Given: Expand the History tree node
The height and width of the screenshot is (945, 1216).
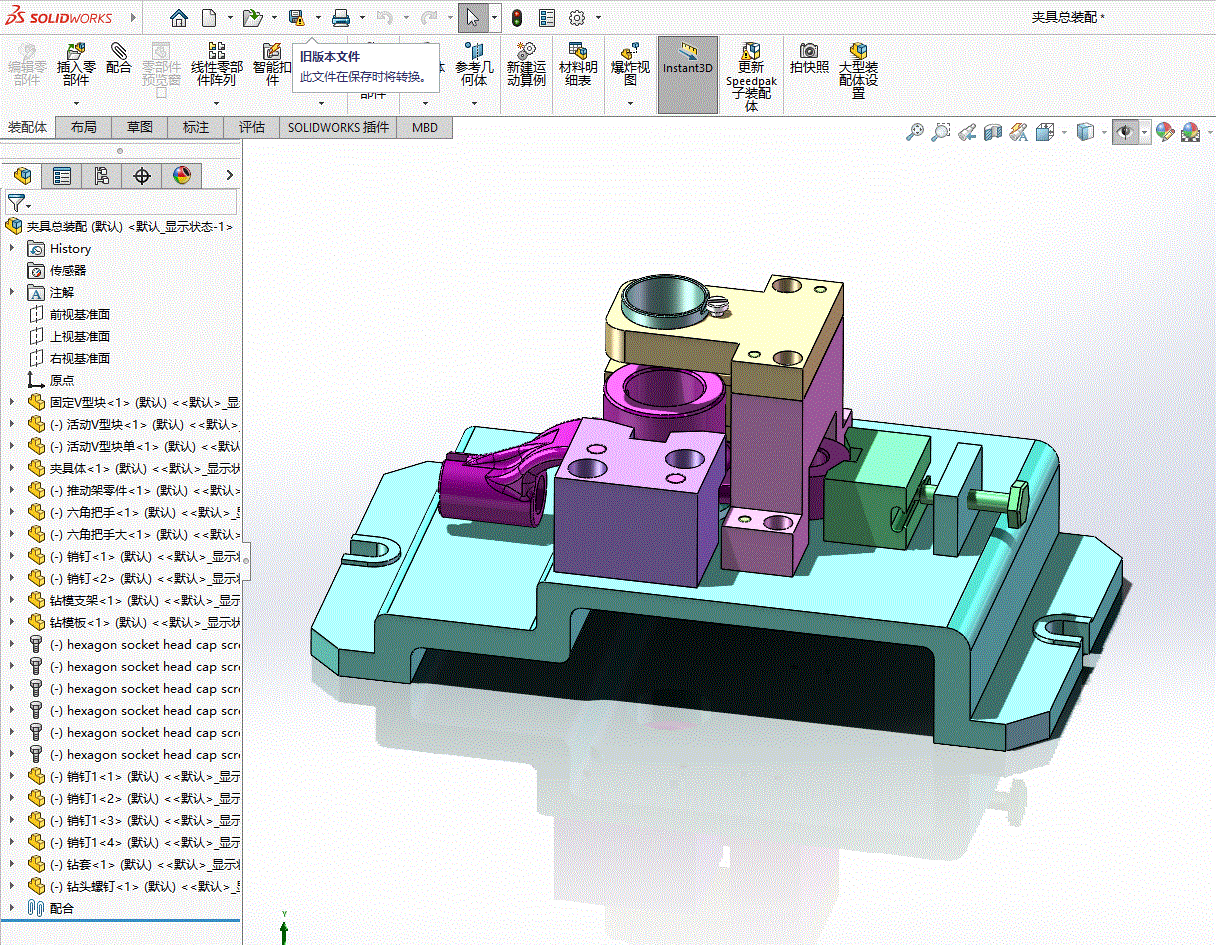Looking at the screenshot, I should (x=12, y=248).
